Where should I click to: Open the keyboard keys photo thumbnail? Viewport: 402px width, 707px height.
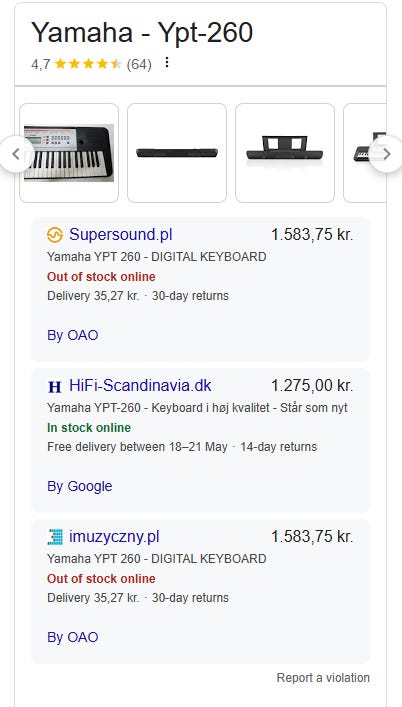point(69,153)
